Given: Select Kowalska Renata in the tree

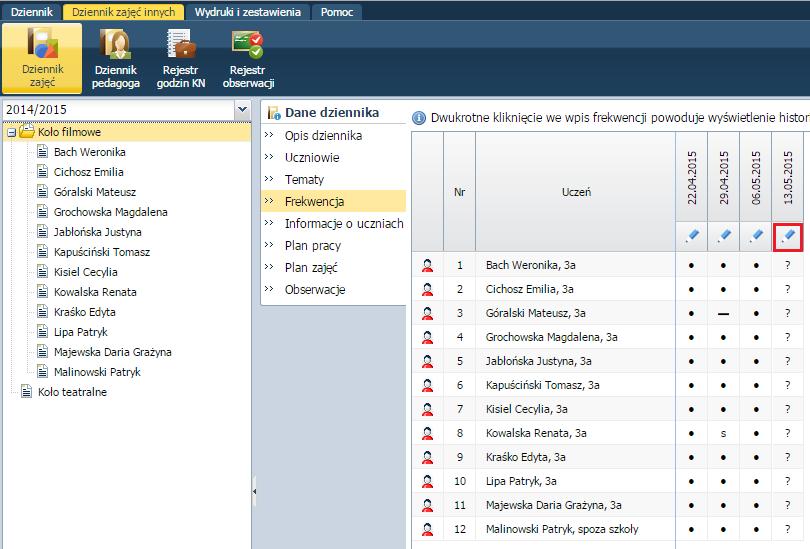Looking at the screenshot, I should pyautogui.click(x=95, y=292).
